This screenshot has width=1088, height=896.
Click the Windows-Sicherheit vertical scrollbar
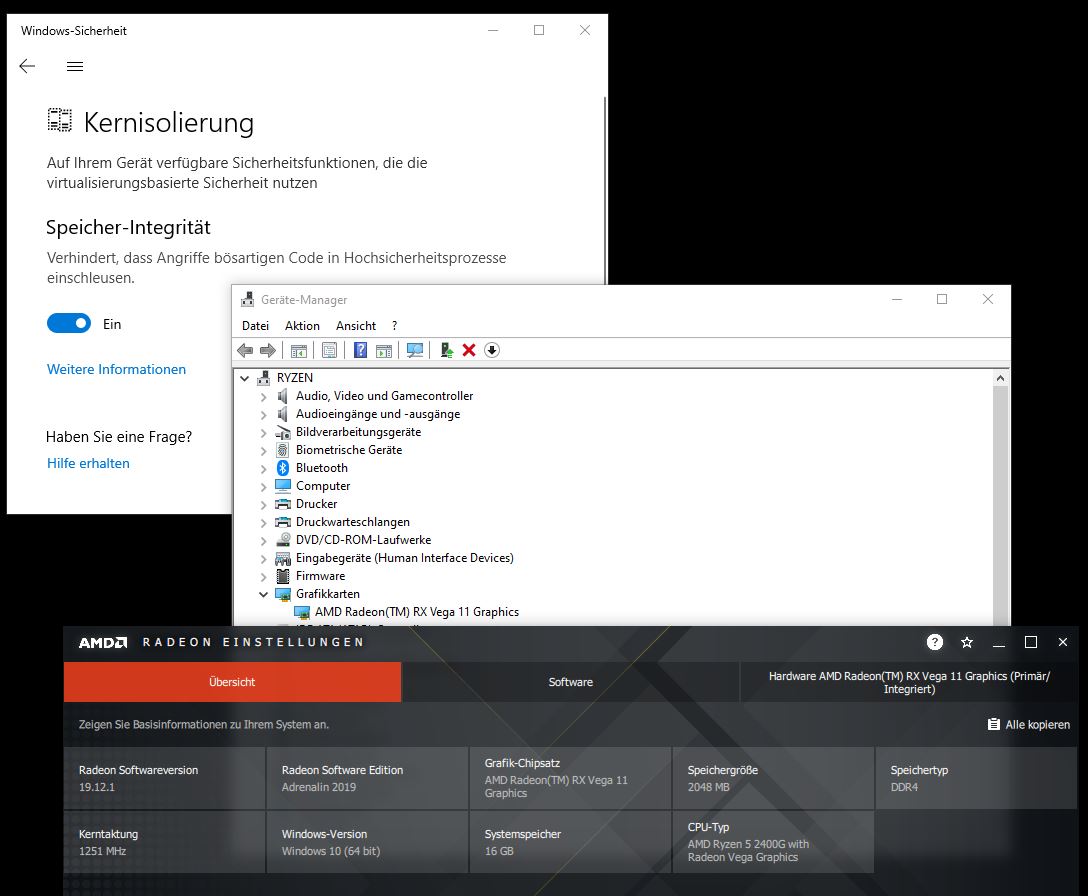[x=604, y=190]
